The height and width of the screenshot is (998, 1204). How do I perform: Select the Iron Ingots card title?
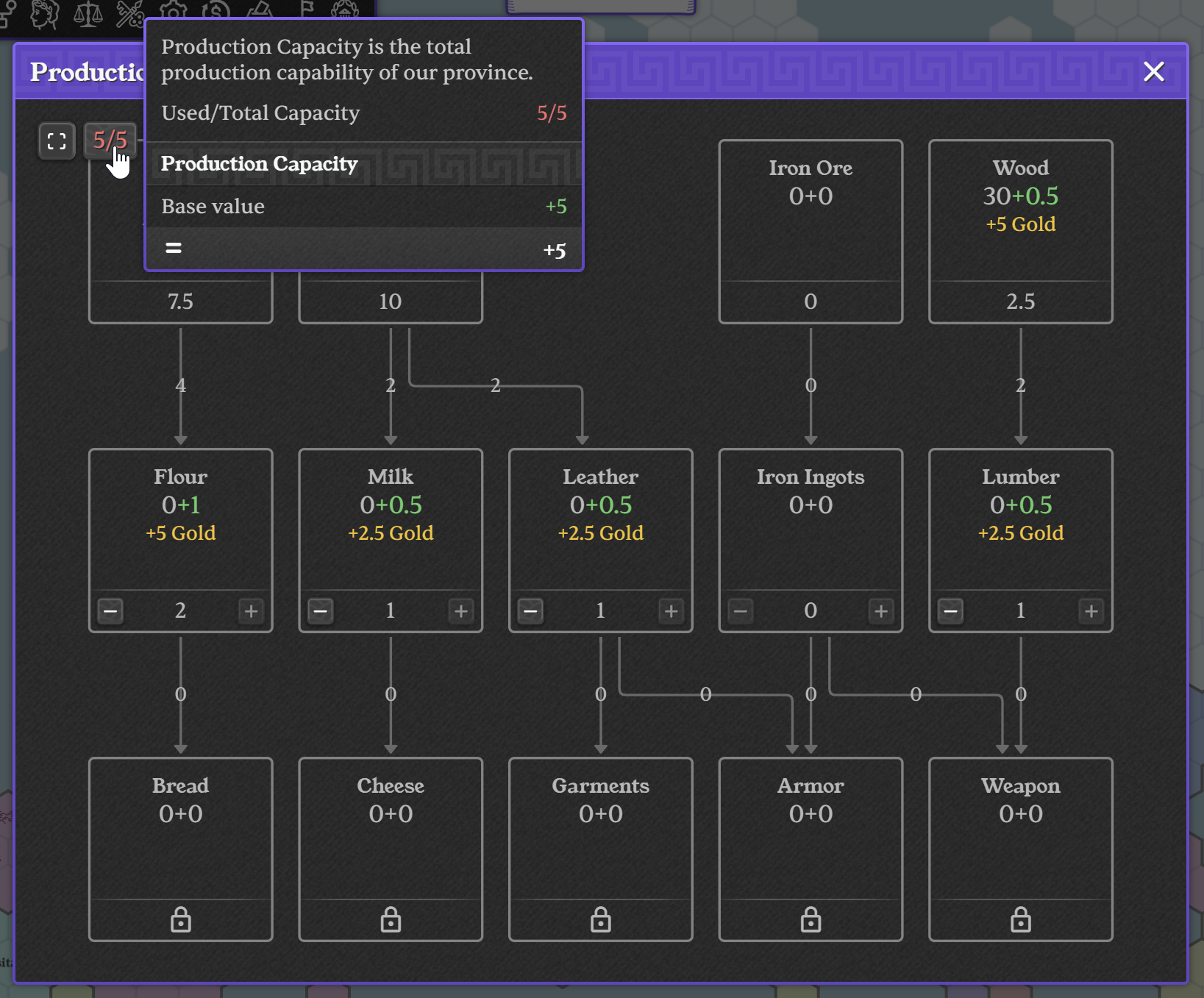tap(811, 477)
